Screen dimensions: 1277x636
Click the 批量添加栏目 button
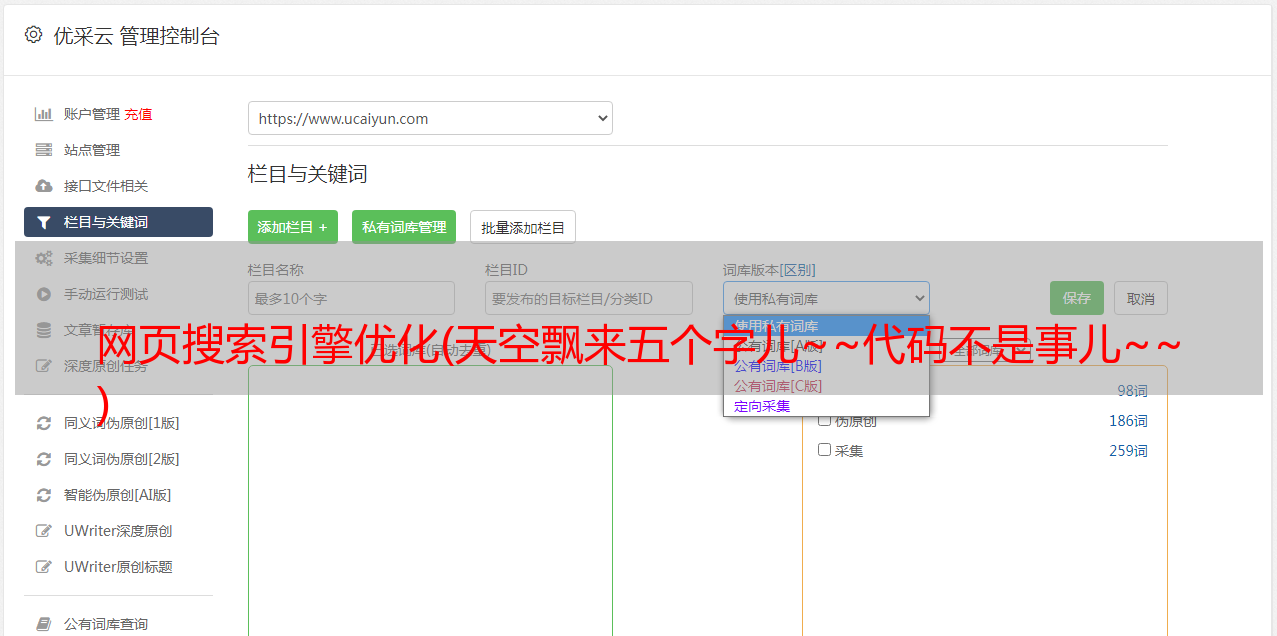click(523, 227)
